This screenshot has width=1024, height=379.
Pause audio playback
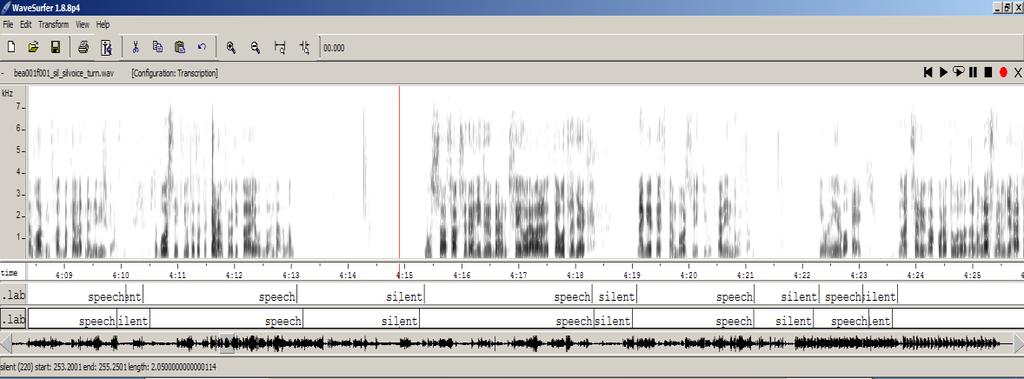tap(973, 73)
